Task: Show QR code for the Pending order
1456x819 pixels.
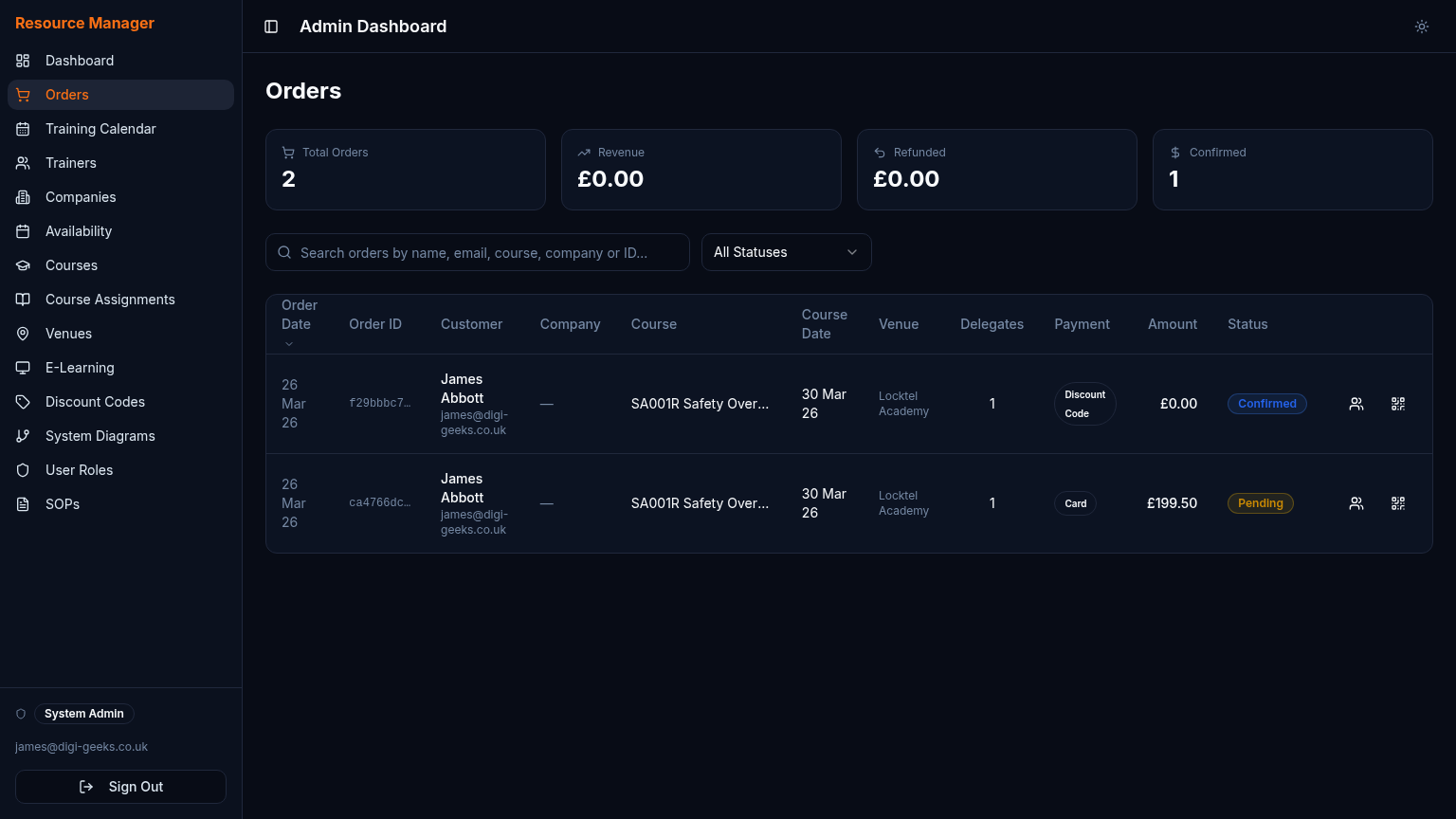Action: click(x=1398, y=503)
